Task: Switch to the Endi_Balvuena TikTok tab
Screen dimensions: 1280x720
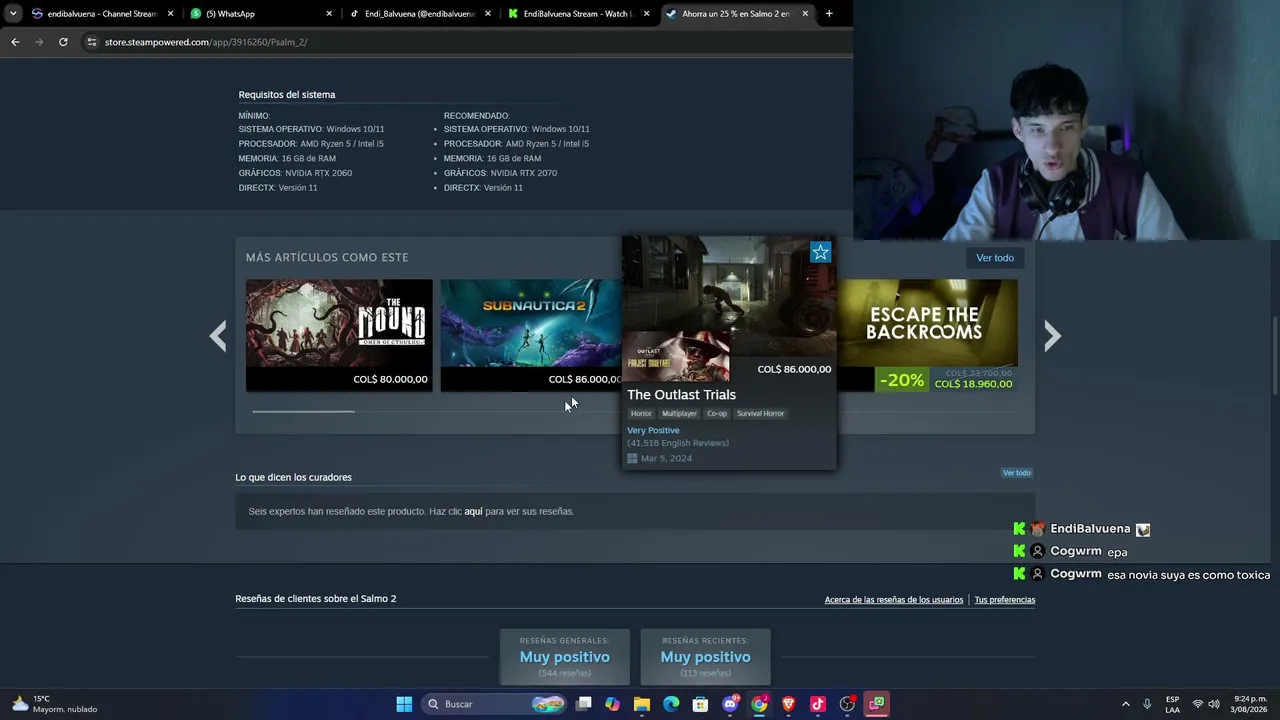Action: pyautogui.click(x=418, y=14)
